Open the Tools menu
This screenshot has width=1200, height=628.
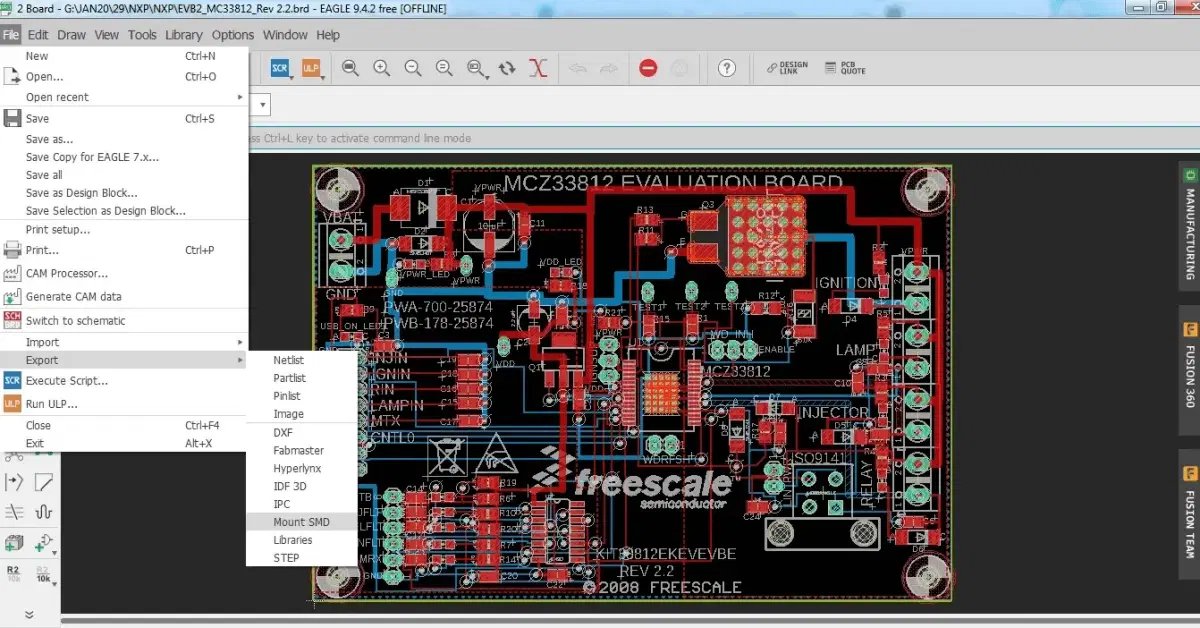142,34
